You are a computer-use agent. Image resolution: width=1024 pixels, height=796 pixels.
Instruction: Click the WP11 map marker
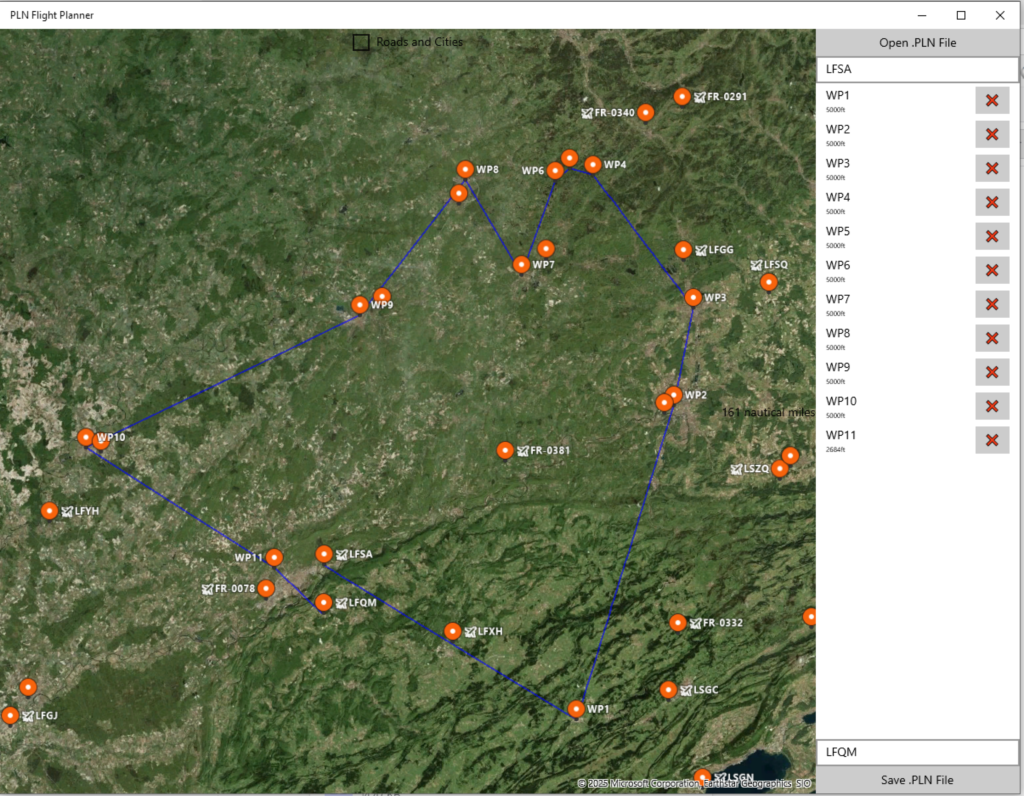(x=274, y=558)
